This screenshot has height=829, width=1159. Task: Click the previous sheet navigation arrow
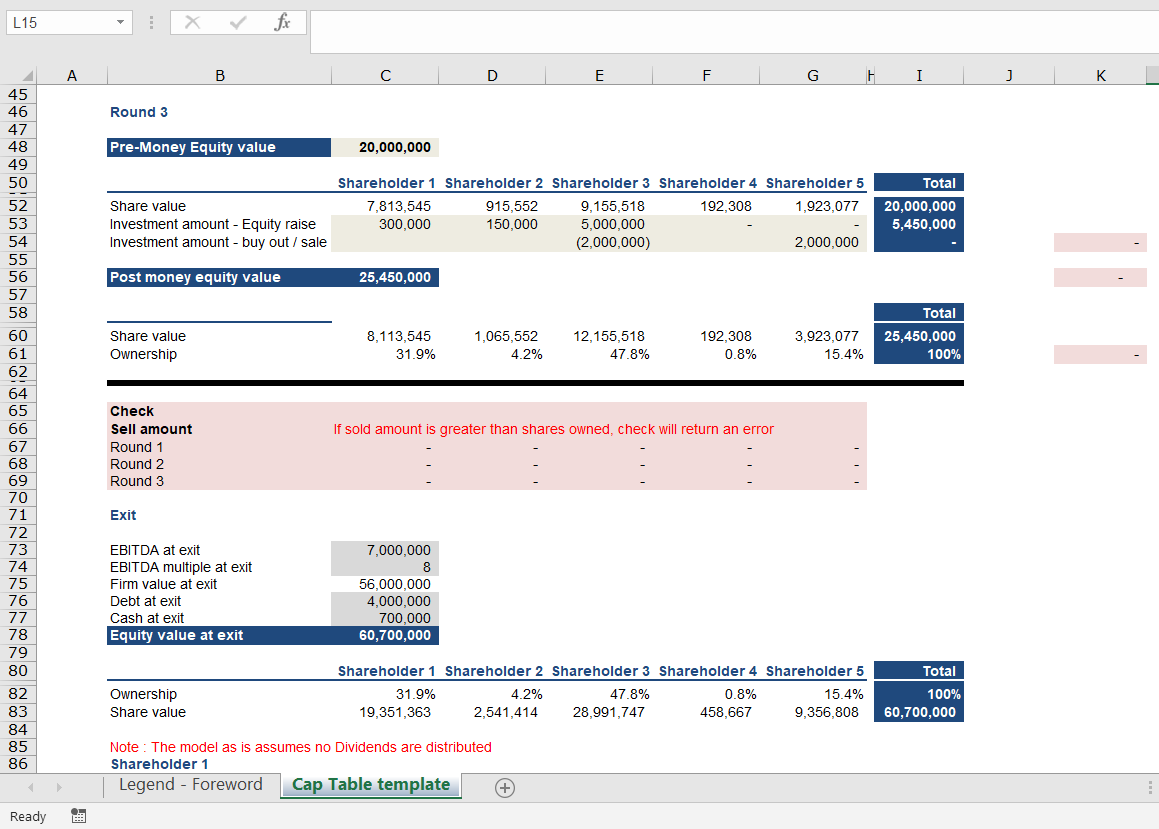[31, 788]
